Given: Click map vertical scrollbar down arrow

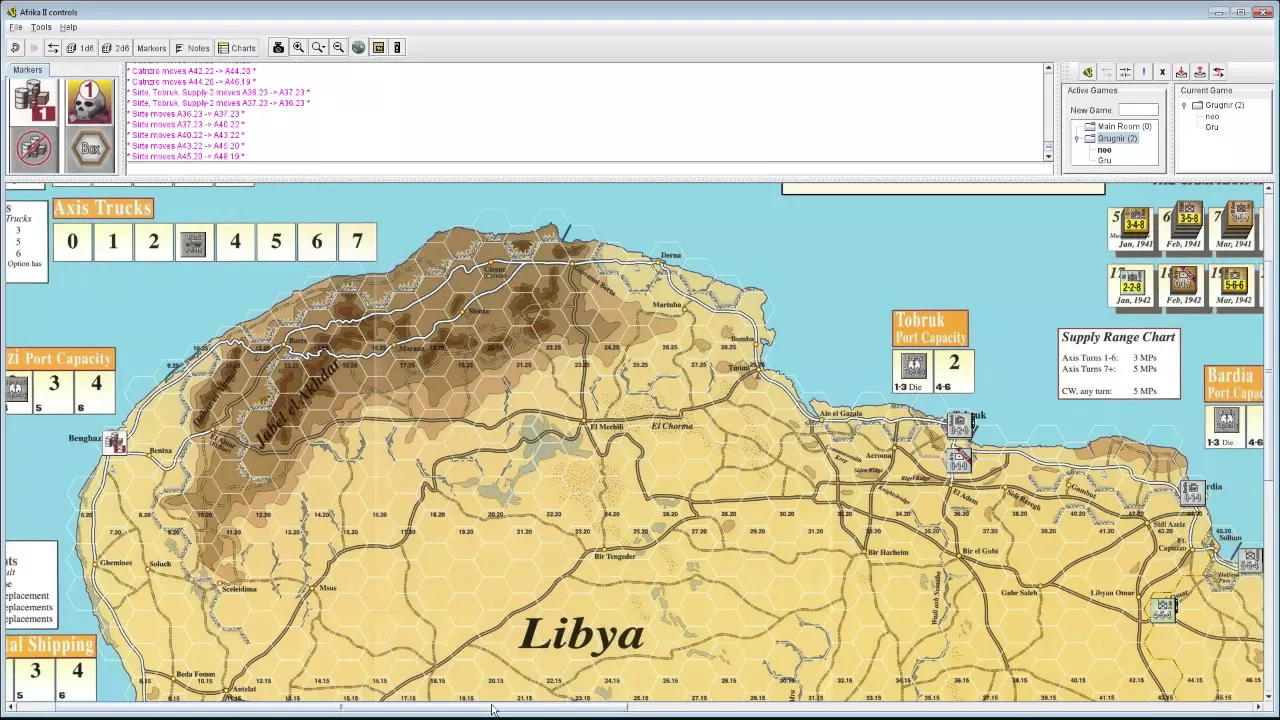Looking at the screenshot, I should pos(1269,696).
